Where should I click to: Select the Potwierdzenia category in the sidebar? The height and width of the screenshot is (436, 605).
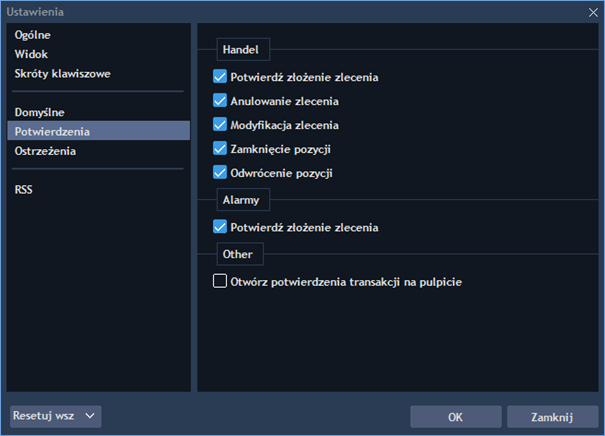[x=52, y=131]
